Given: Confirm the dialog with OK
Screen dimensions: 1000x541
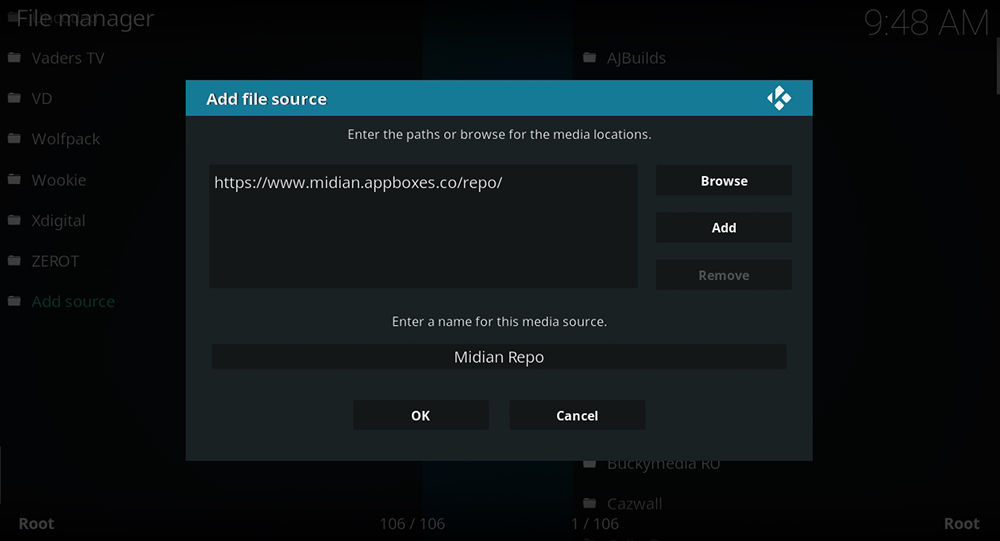Looking at the screenshot, I should click(x=421, y=415).
